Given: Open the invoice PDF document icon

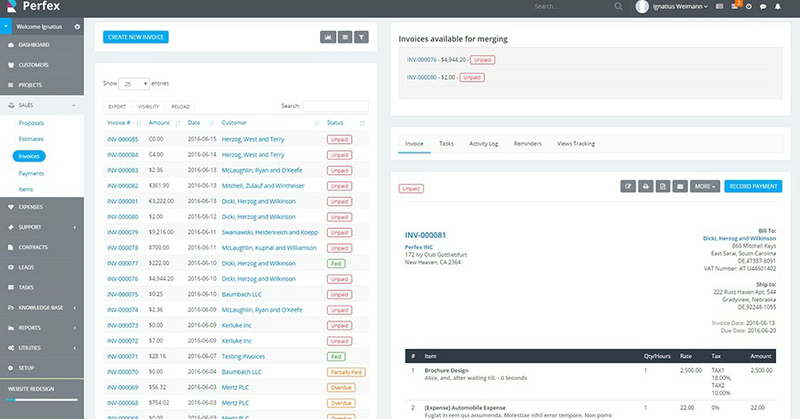Looking at the screenshot, I should pos(662,186).
